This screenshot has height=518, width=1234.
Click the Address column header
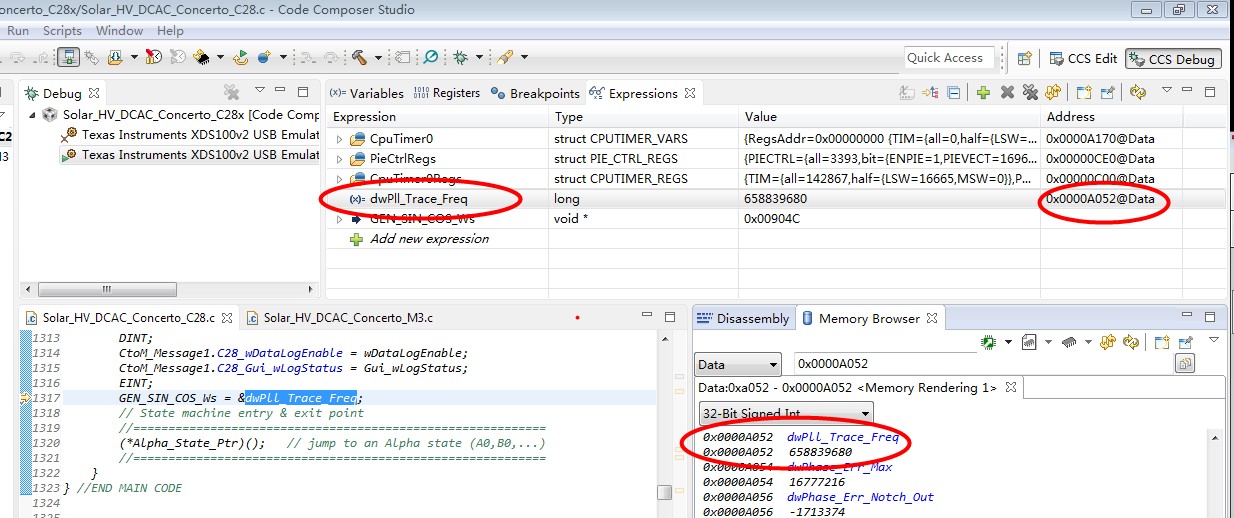(1070, 117)
